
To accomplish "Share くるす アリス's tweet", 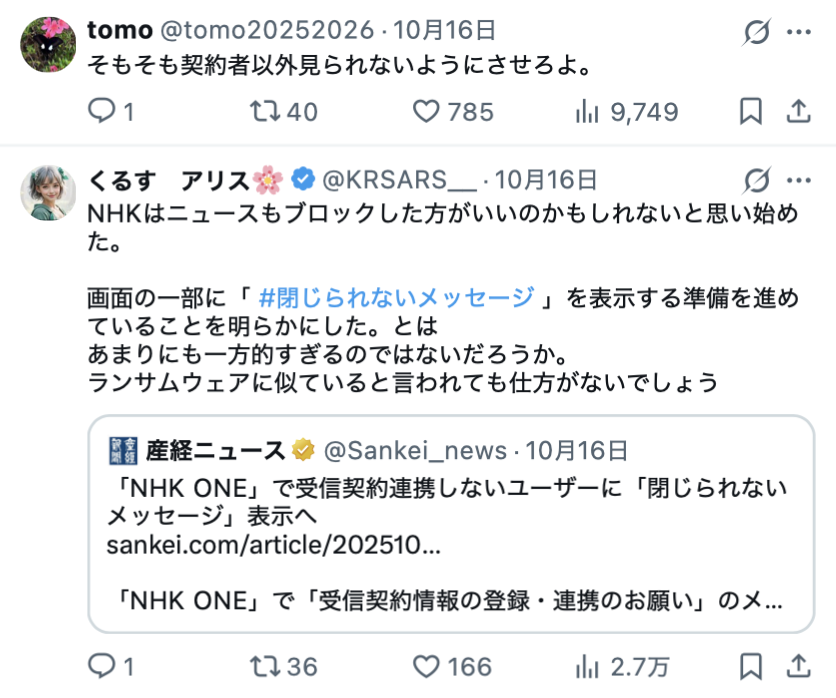I will [798, 666].
